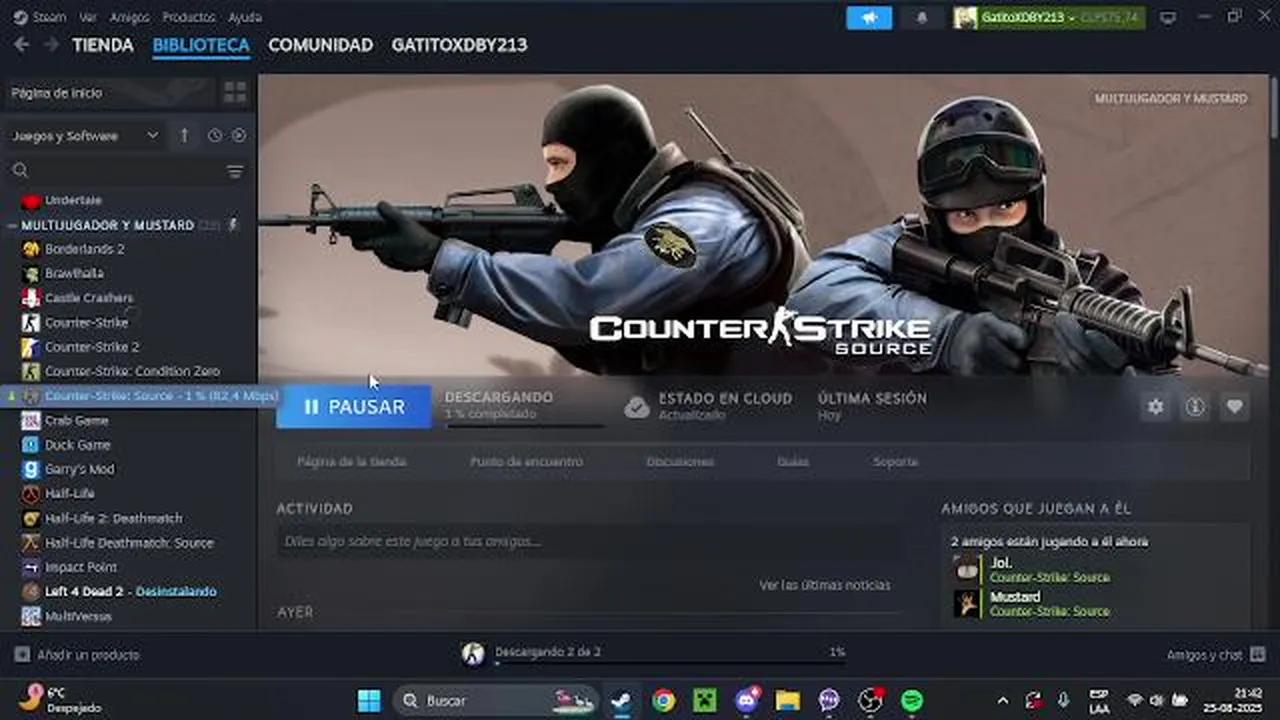Screen dimensions: 1280x720
Task: Open the Guías link
Action: click(793, 462)
